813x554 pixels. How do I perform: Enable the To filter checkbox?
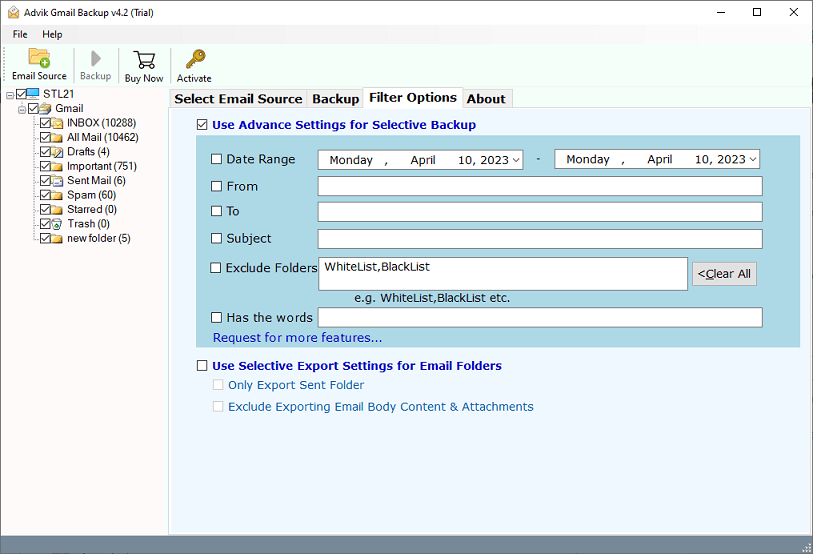pyautogui.click(x=216, y=211)
